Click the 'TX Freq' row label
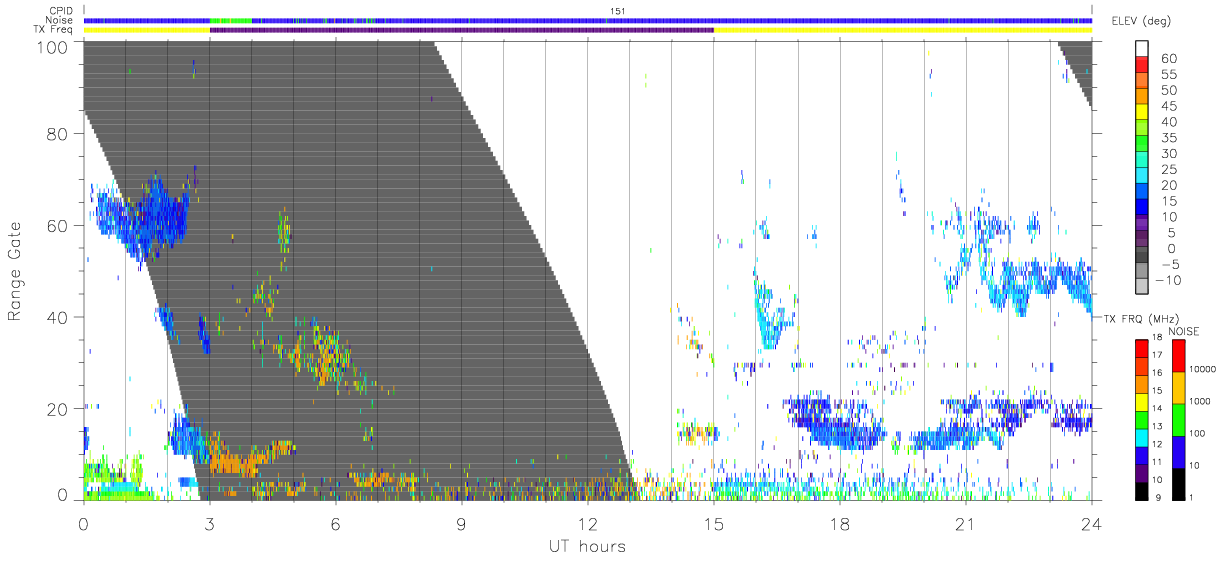The width and height of the screenshot is (1228, 567). coord(55,30)
